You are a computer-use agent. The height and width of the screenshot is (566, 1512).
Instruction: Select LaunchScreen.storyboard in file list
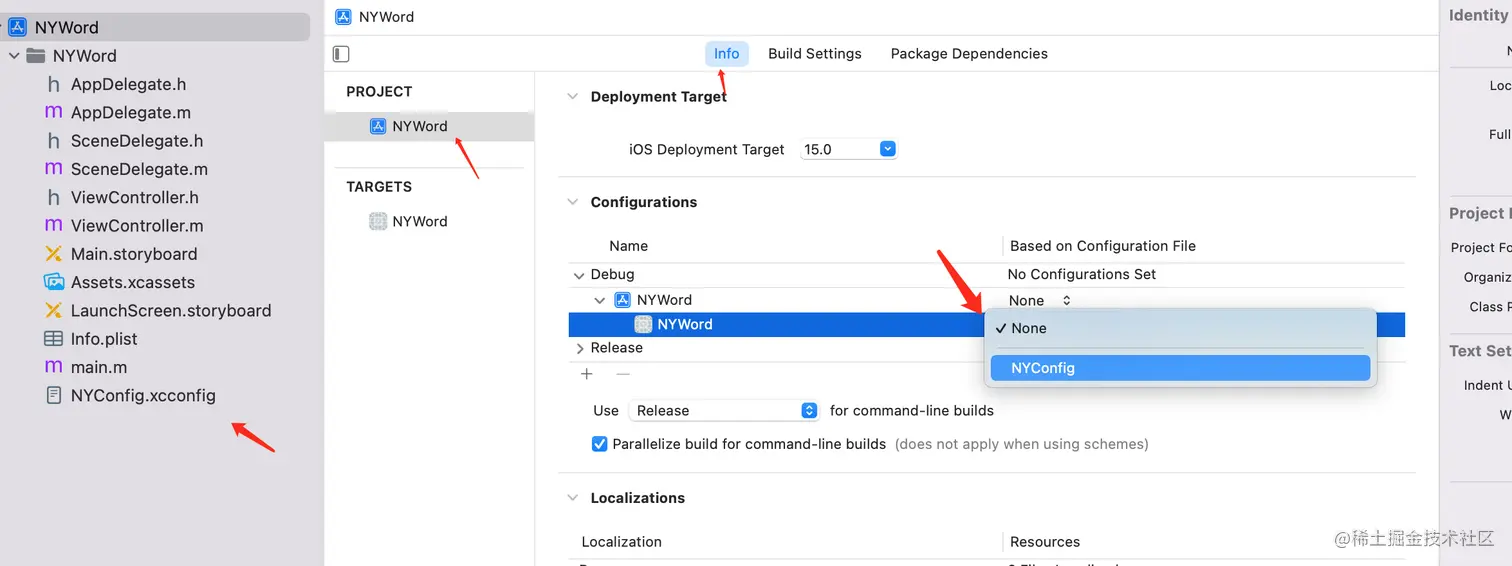[x=171, y=310]
